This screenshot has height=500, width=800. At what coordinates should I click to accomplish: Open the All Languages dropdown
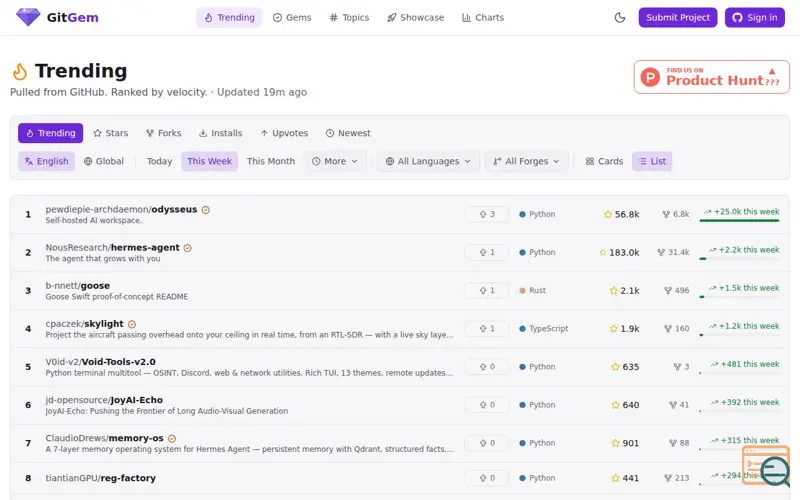[428, 161]
